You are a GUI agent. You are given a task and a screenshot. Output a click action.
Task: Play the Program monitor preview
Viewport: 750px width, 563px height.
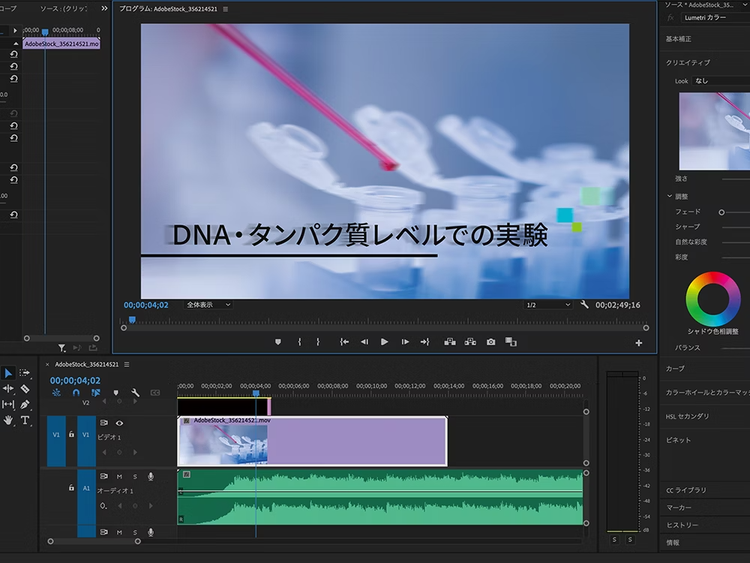click(x=384, y=342)
